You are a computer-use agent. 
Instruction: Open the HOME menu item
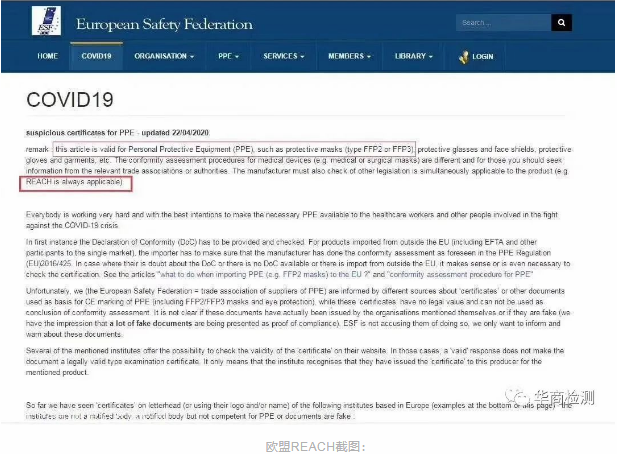48,56
